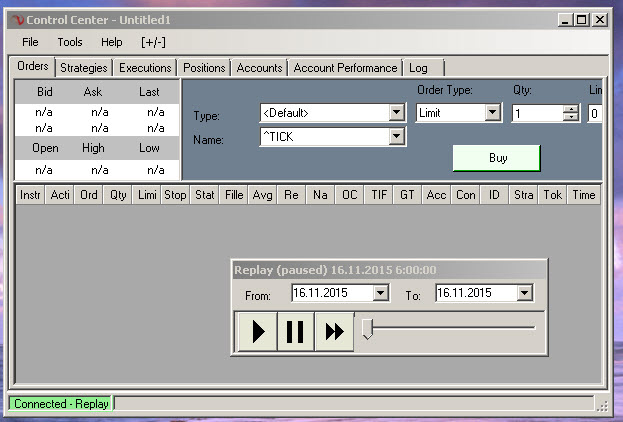Click the resize grip in status bar

tap(601, 404)
